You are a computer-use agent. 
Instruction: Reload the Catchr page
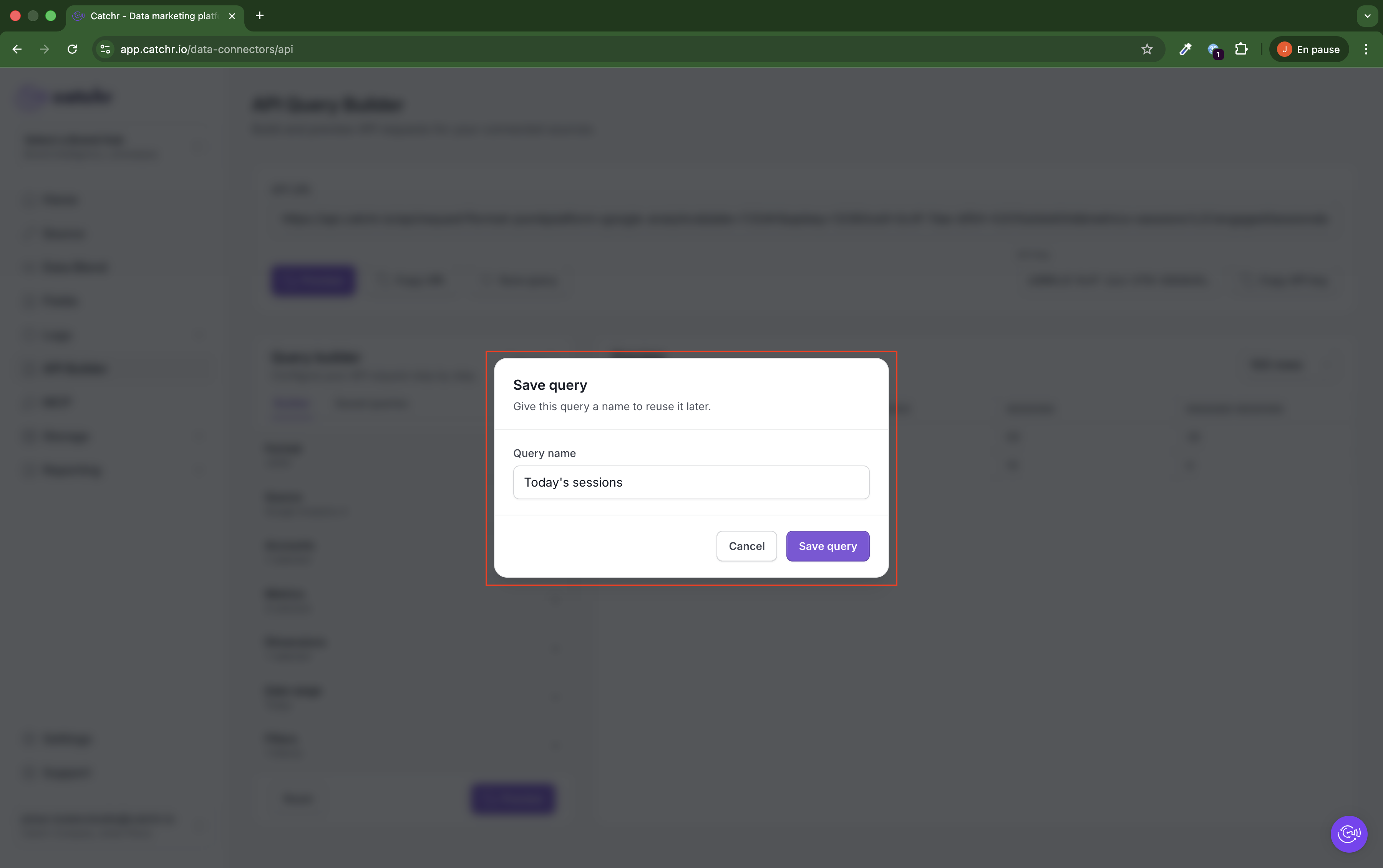point(72,50)
